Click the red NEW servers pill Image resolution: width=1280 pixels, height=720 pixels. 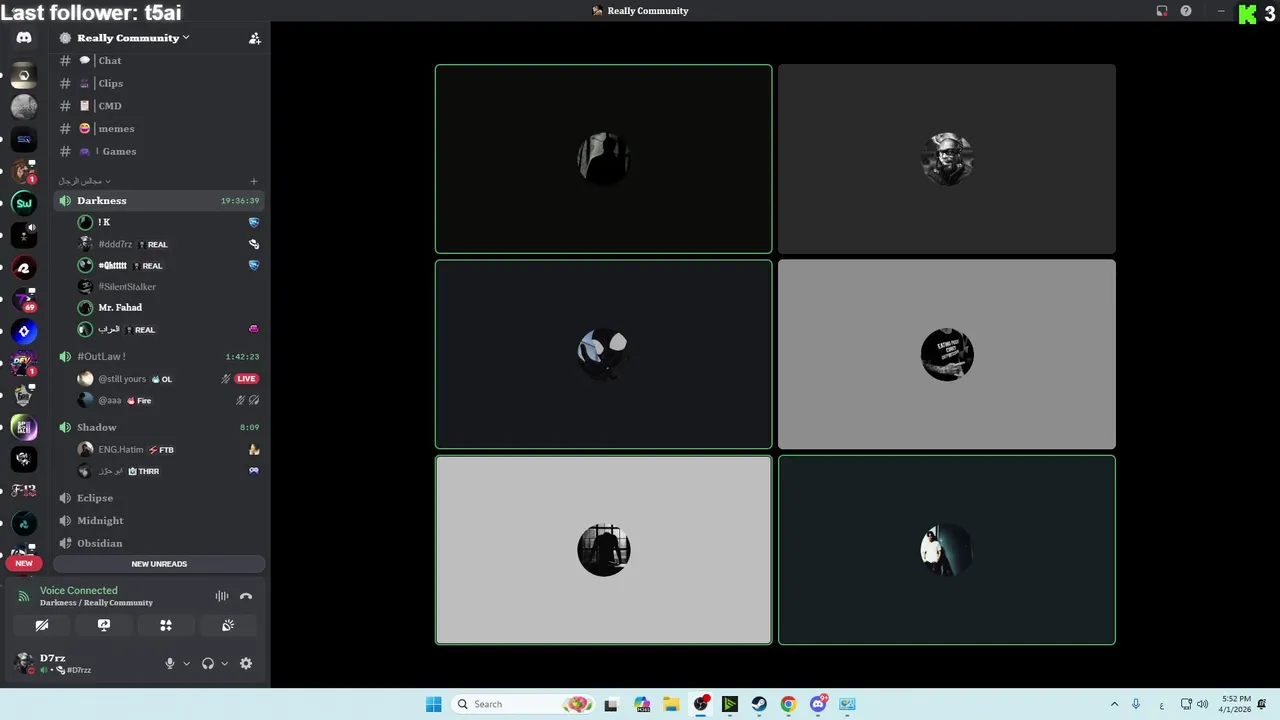[x=24, y=563]
